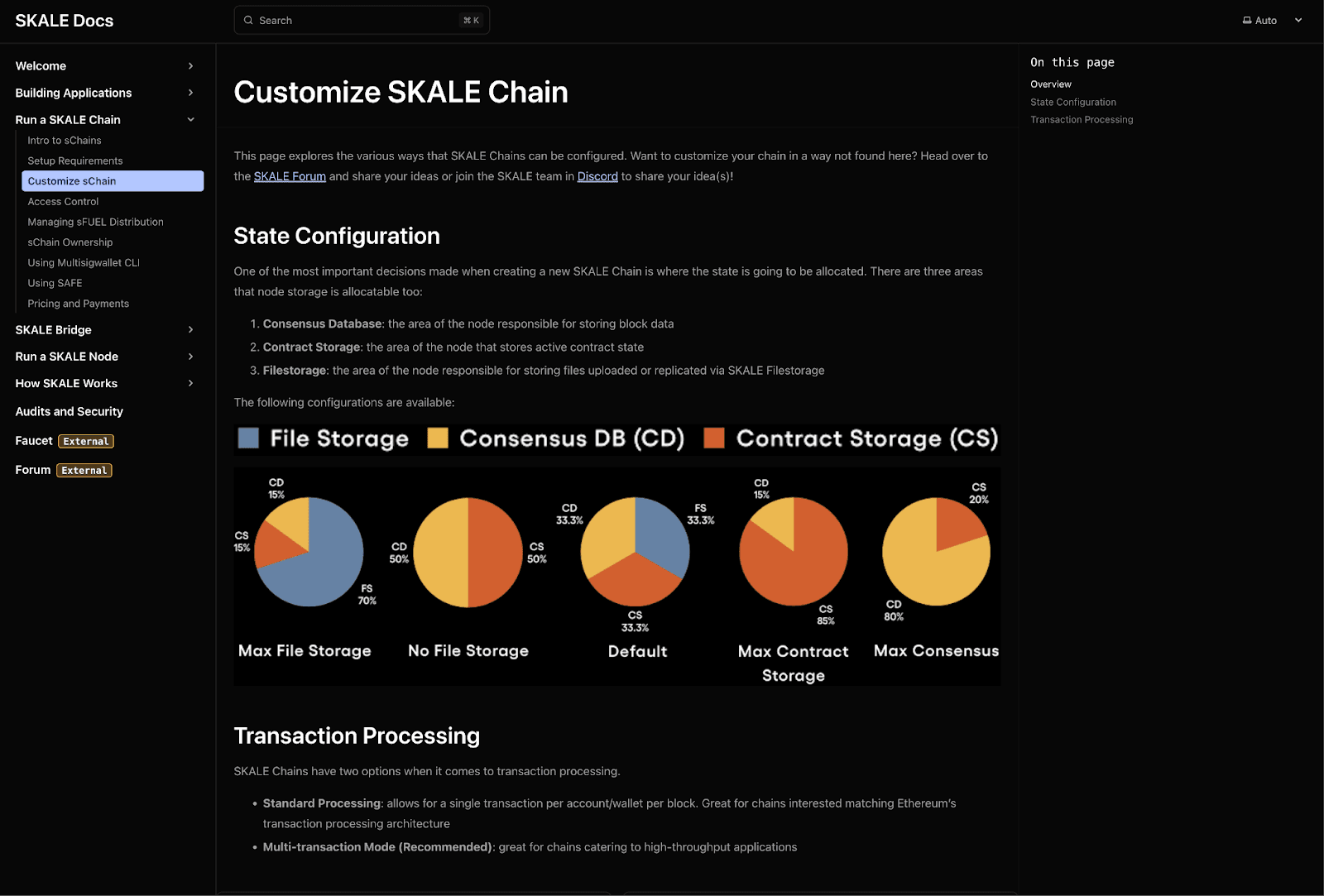Click the search magnifier icon
Screen dimensions: 1324x896
[x=248, y=21]
